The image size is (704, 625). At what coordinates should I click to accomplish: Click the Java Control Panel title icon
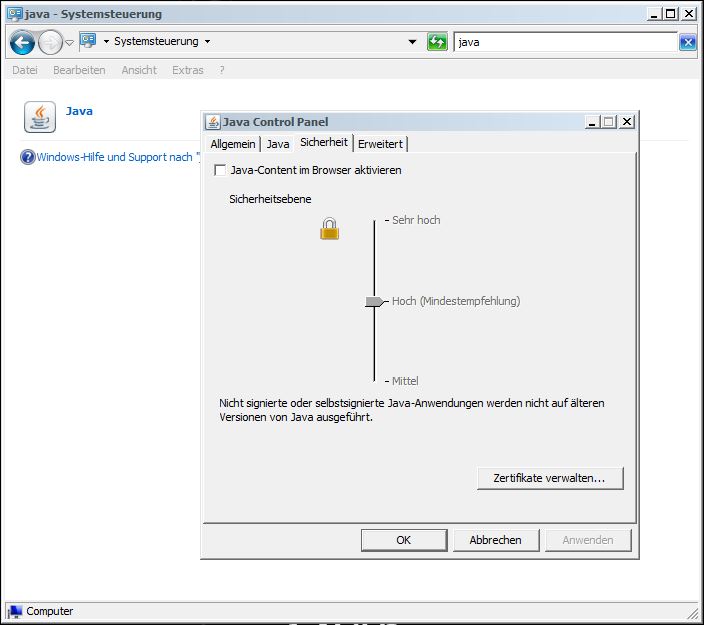[213, 122]
